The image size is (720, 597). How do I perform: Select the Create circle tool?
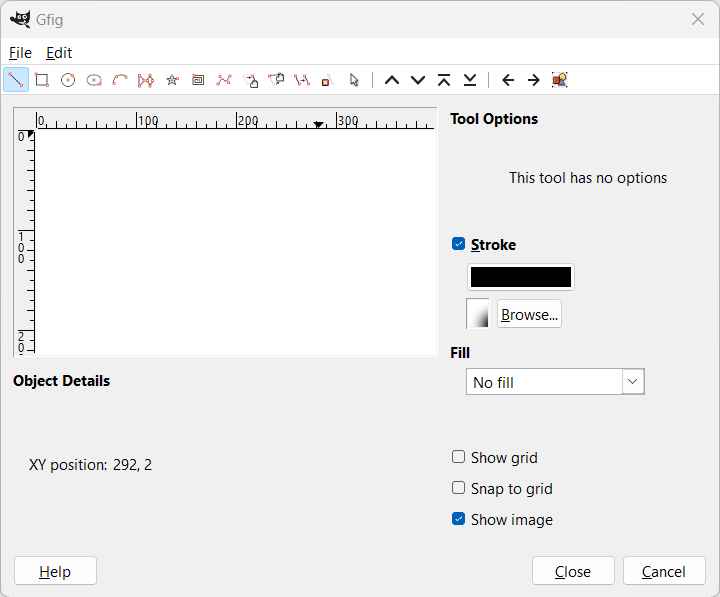point(68,80)
